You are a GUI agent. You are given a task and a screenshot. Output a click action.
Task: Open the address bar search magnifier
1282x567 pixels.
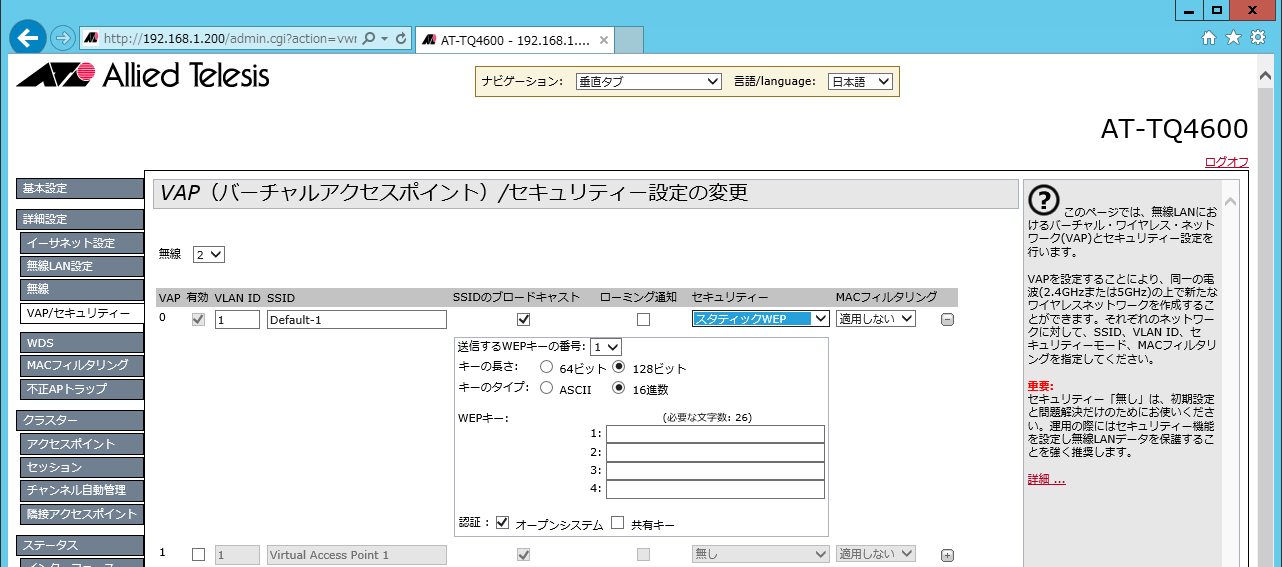[x=369, y=38]
